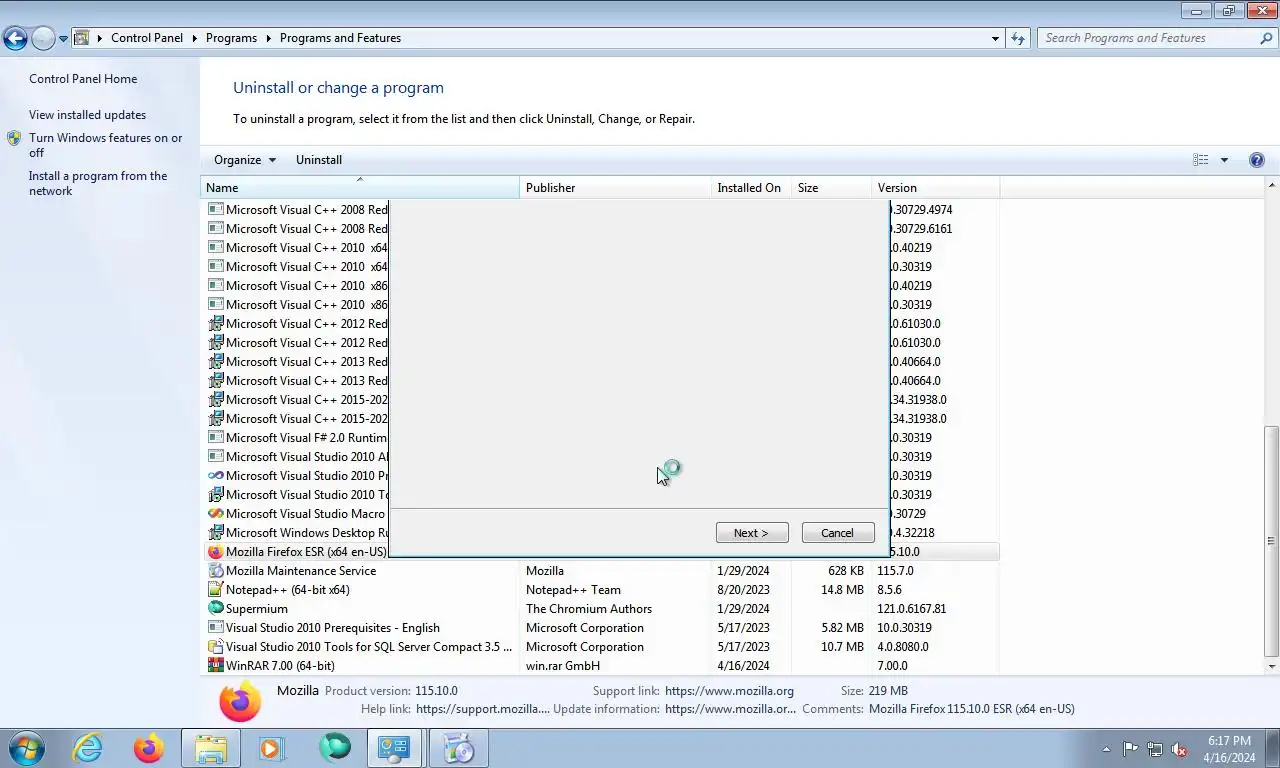1280x768 pixels.
Task: Click the large Firefox logo in details pane
Action: (240, 701)
